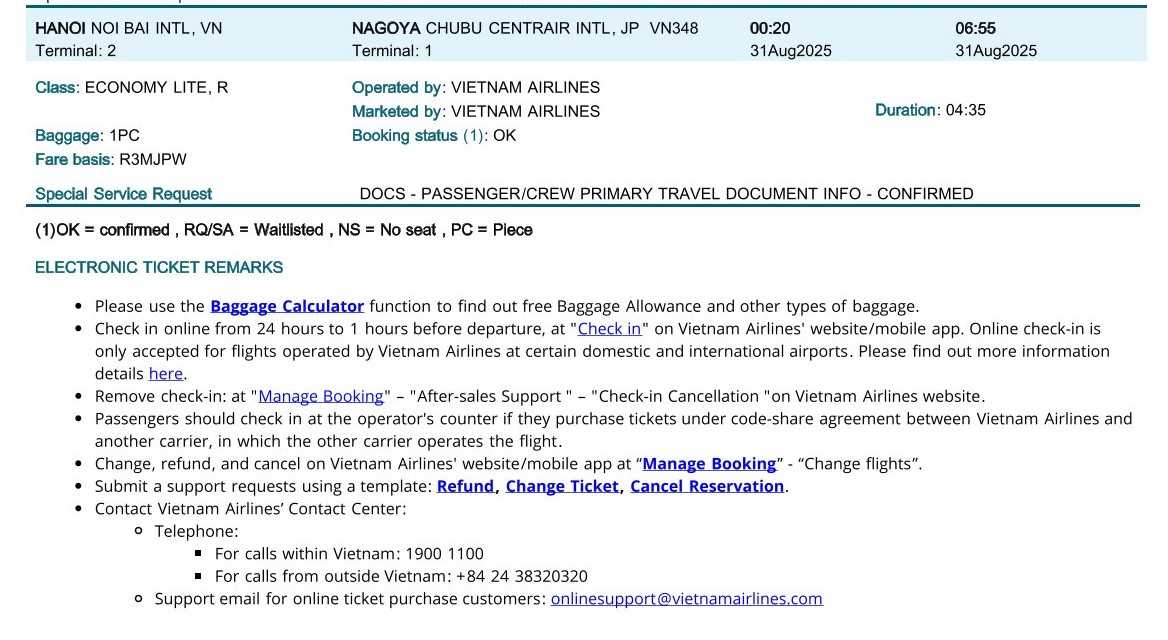Click the HANOI NOI BAI INTL departure airport
Viewport: 1168px width, 640px height.
click(128, 28)
